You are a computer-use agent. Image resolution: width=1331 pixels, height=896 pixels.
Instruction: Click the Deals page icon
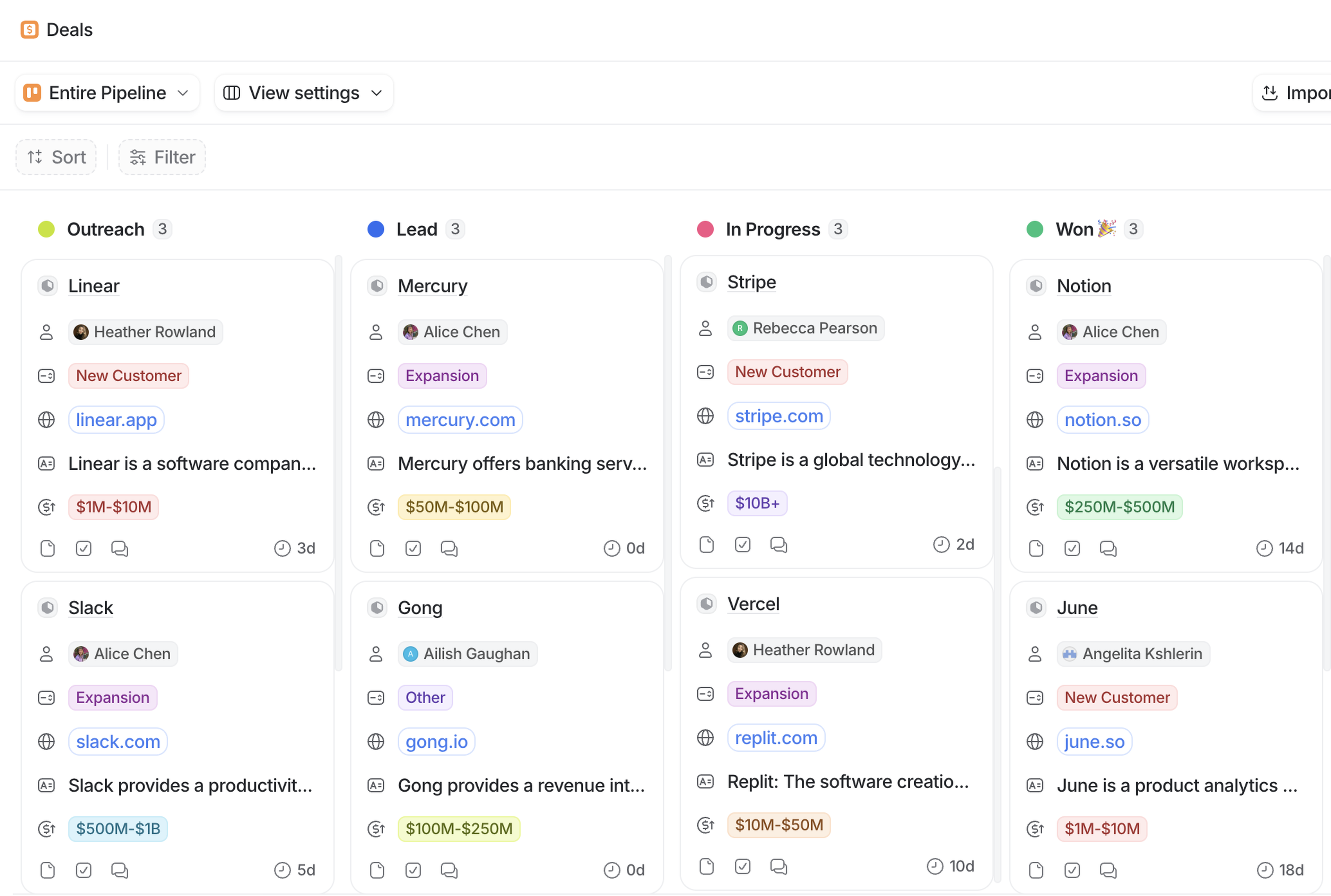(29, 30)
